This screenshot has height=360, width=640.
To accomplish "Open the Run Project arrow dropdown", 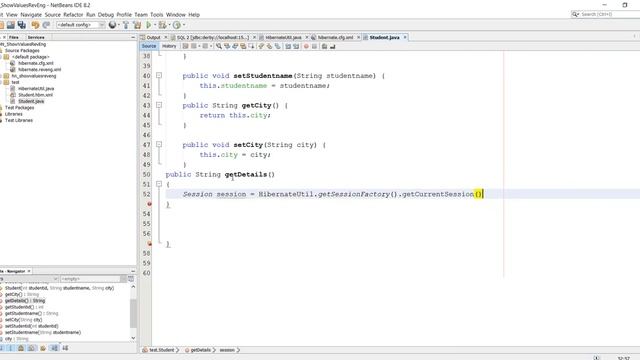I will [155, 25].
